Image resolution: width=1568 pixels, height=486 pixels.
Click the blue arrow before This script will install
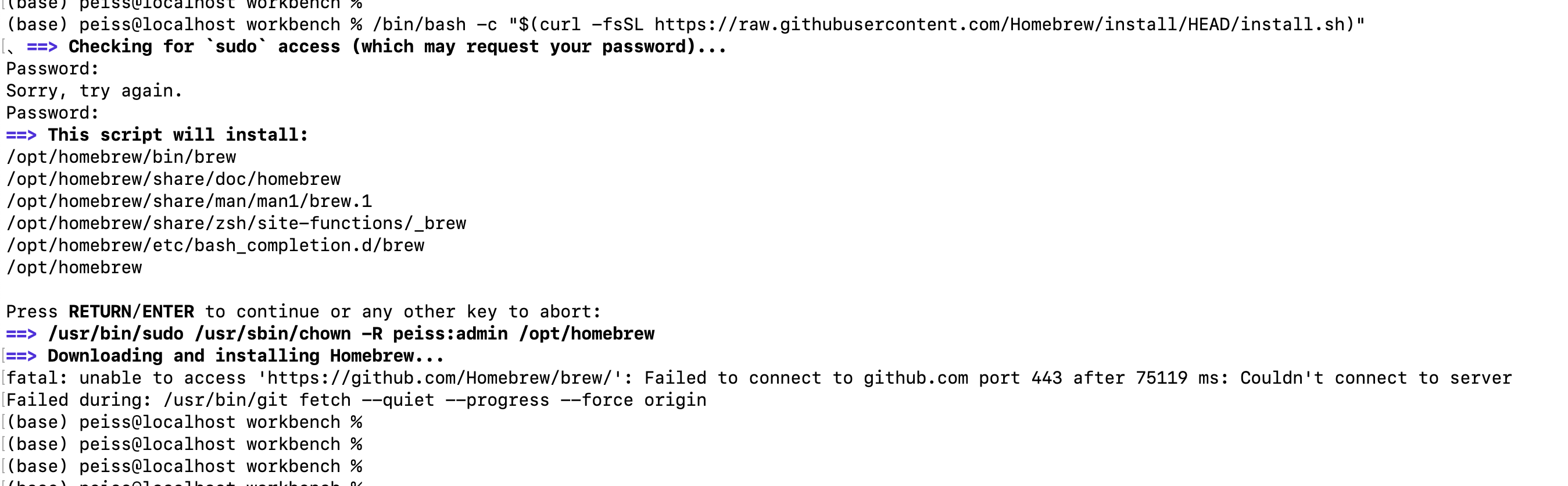[x=22, y=135]
